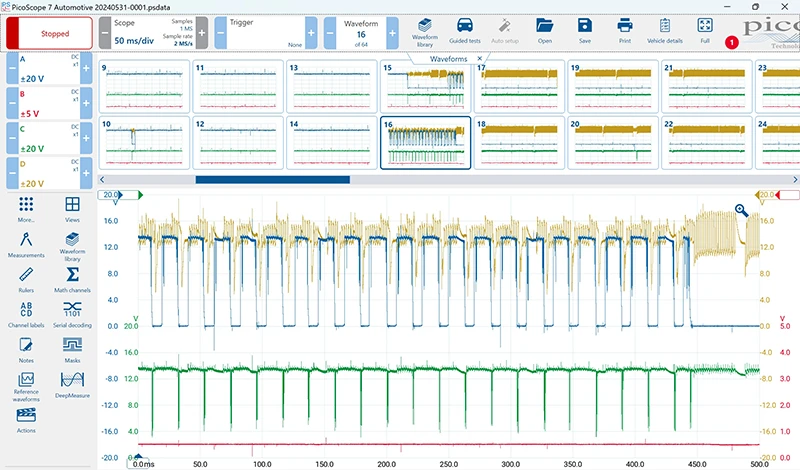Close the Waveforms panel

point(480,59)
